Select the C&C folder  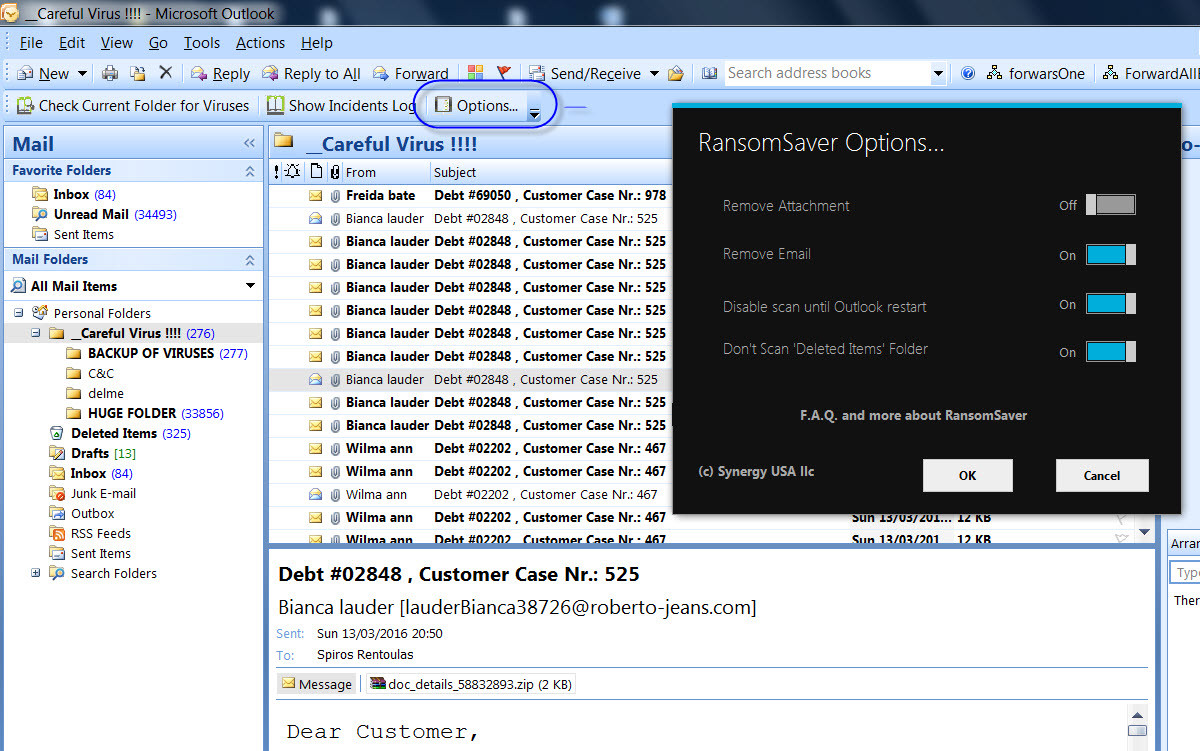pyautogui.click(x=90, y=373)
